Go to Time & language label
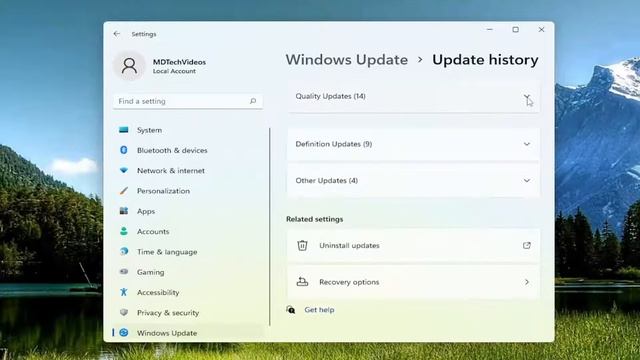The width and height of the screenshot is (640, 360). (167, 252)
